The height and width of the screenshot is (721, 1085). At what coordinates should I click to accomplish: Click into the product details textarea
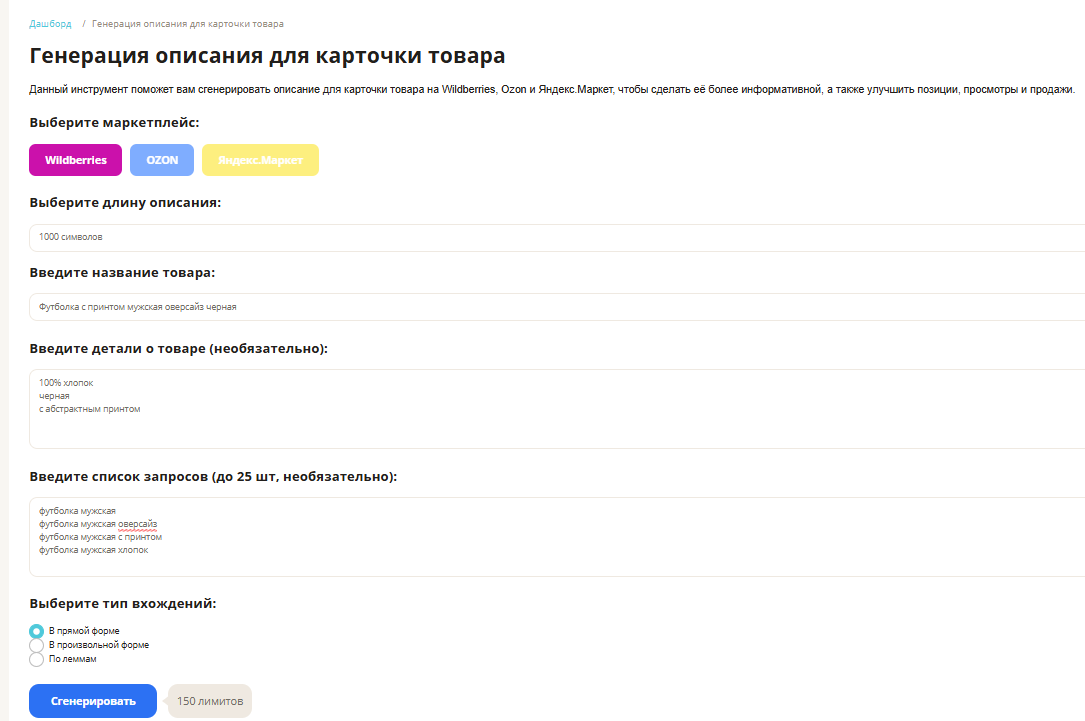point(557,409)
